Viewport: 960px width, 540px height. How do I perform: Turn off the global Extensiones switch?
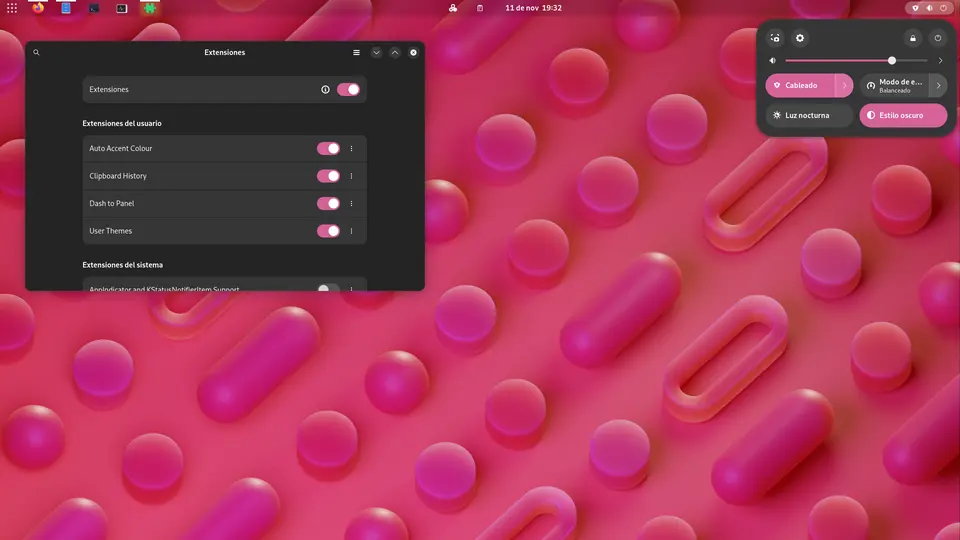click(x=348, y=90)
